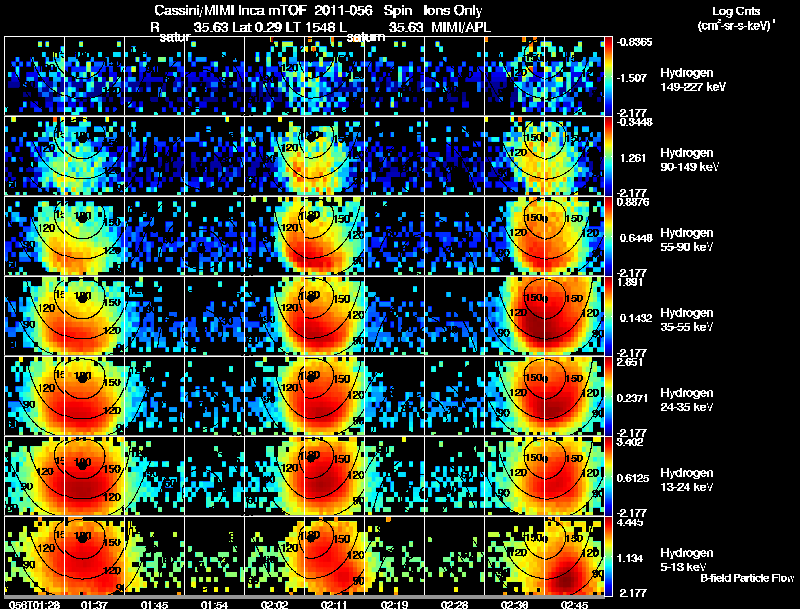Click the 'Lat 0.29' value in the header
This screenshot has width=800, height=609.
click(257, 27)
